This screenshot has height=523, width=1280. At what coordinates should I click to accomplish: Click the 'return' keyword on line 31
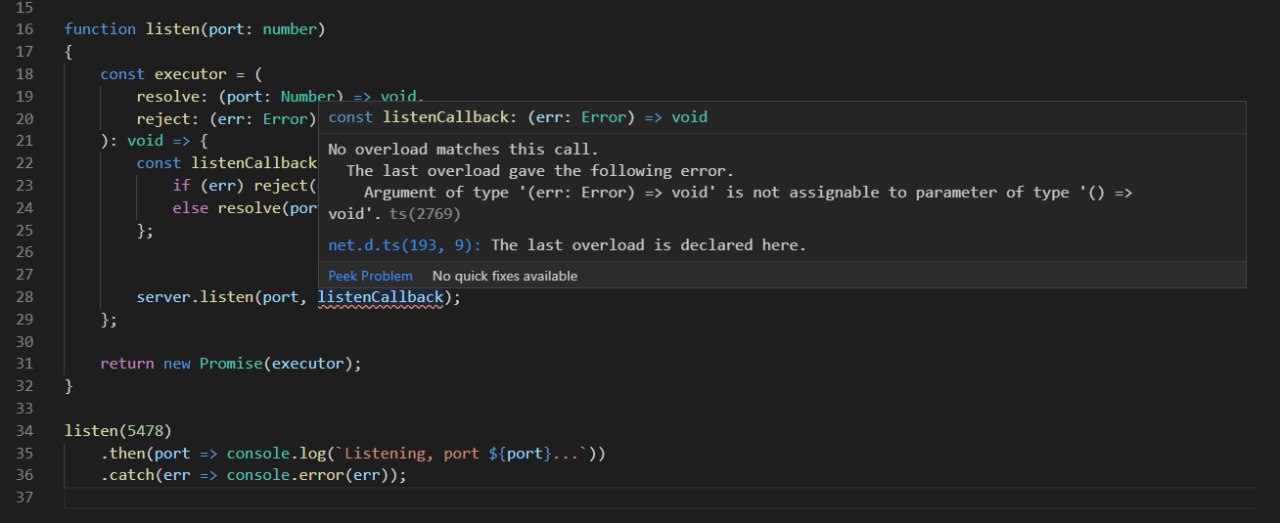[127, 364]
